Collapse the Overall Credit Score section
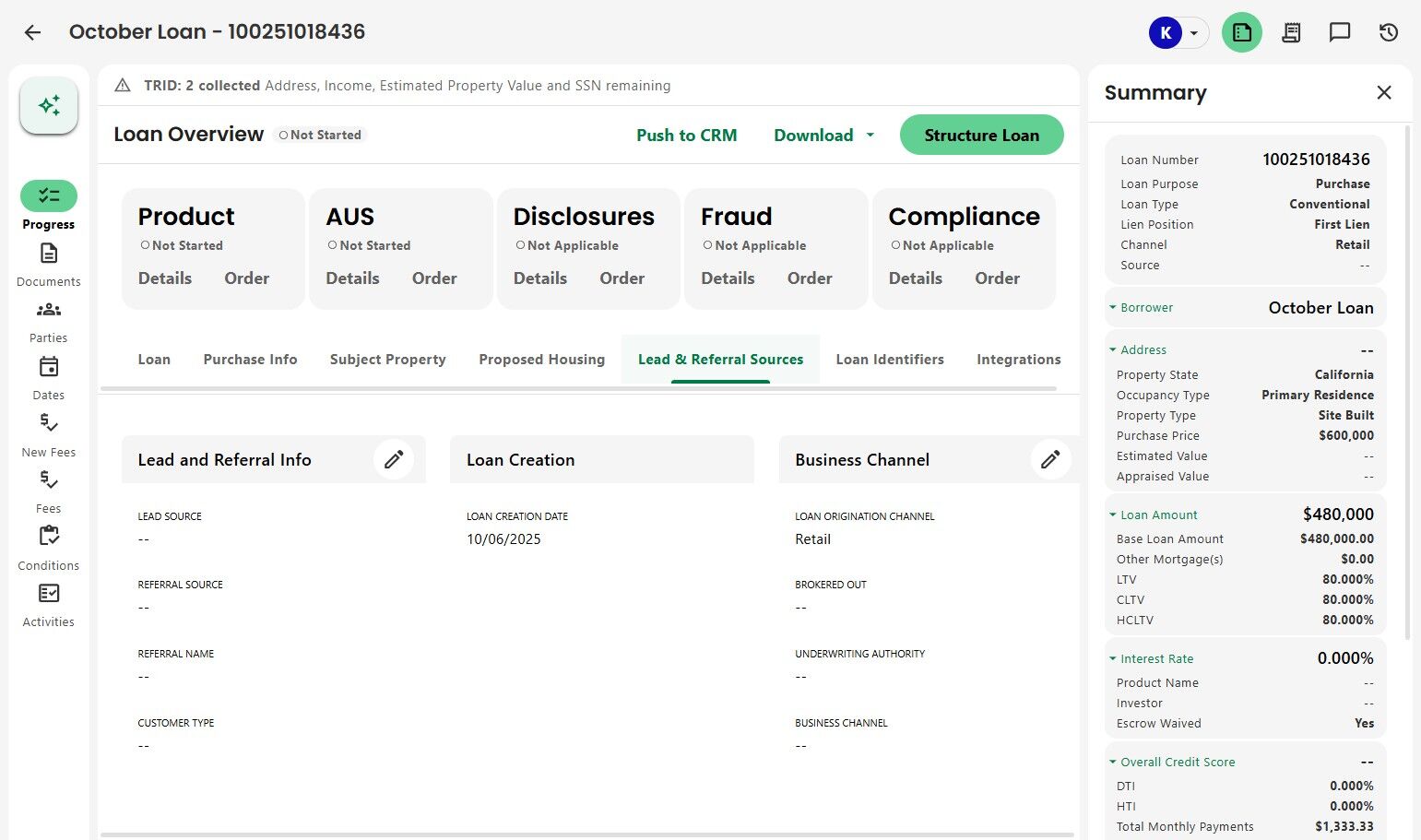 1113,763
